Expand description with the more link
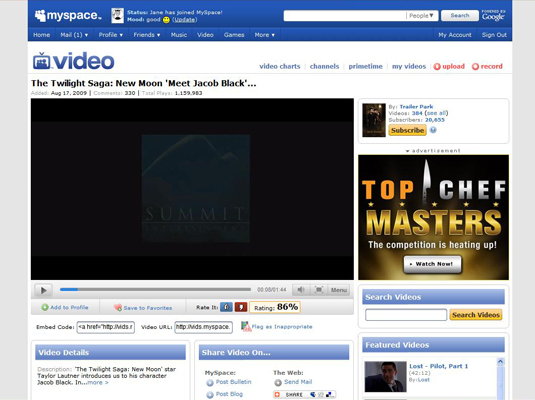The image size is (535, 400). tap(98, 383)
